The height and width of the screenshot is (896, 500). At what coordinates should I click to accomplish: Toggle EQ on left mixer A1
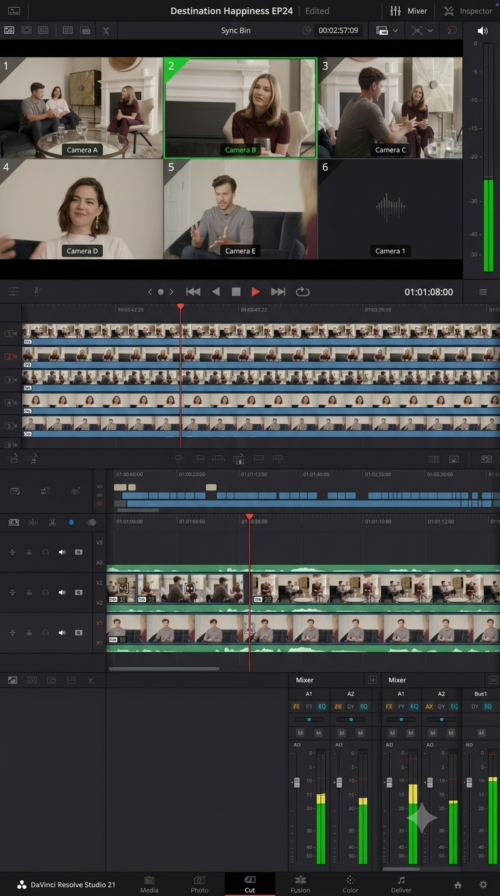pyautogui.click(x=322, y=706)
